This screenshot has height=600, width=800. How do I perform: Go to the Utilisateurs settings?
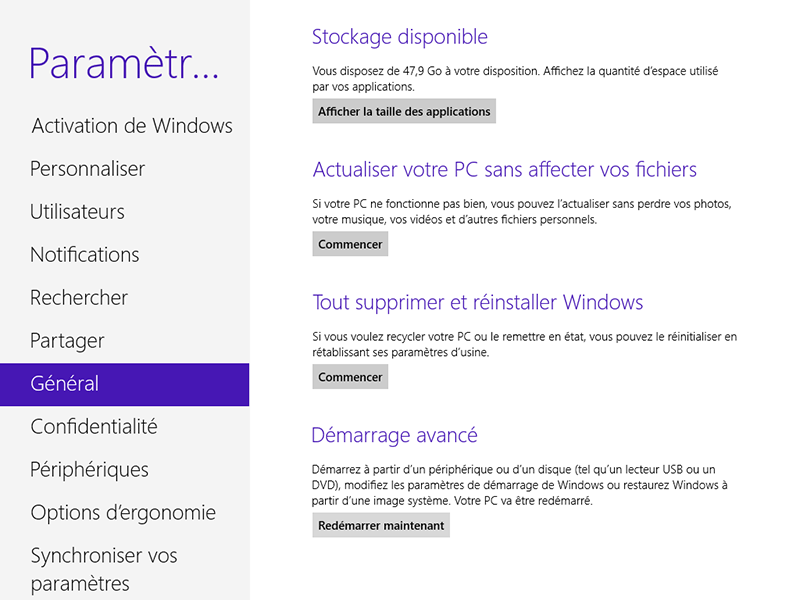click(78, 212)
